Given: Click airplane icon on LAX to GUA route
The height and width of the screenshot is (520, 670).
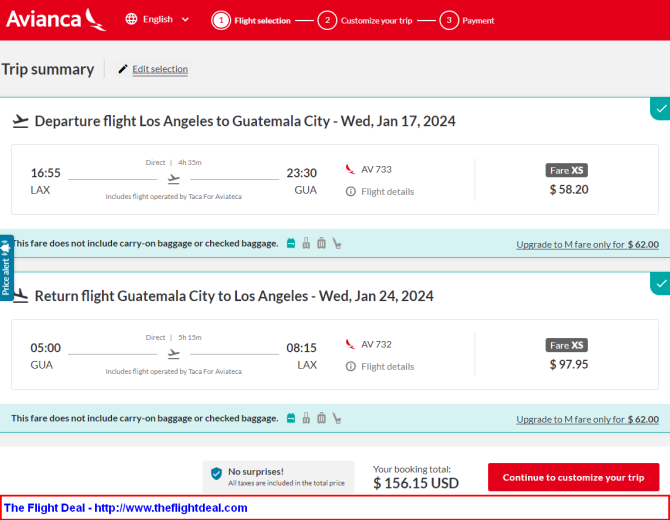Looking at the screenshot, I should [173, 179].
